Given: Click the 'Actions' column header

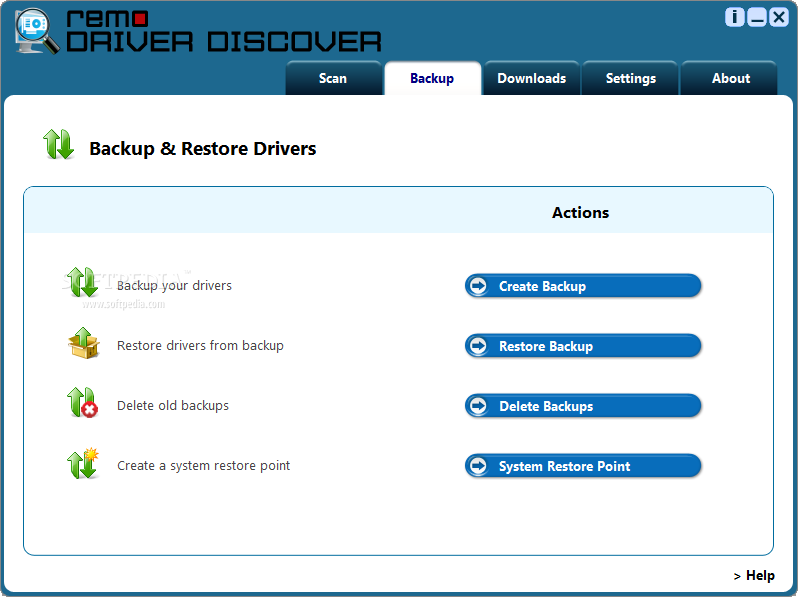Looking at the screenshot, I should (x=580, y=213).
